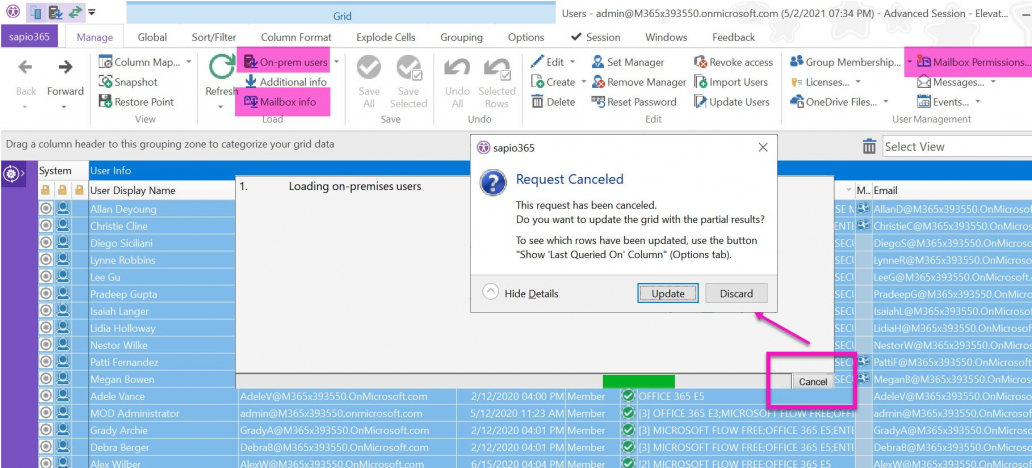This screenshot has height=468, width=1032.
Task: Load Mailbox info
Action: point(280,101)
